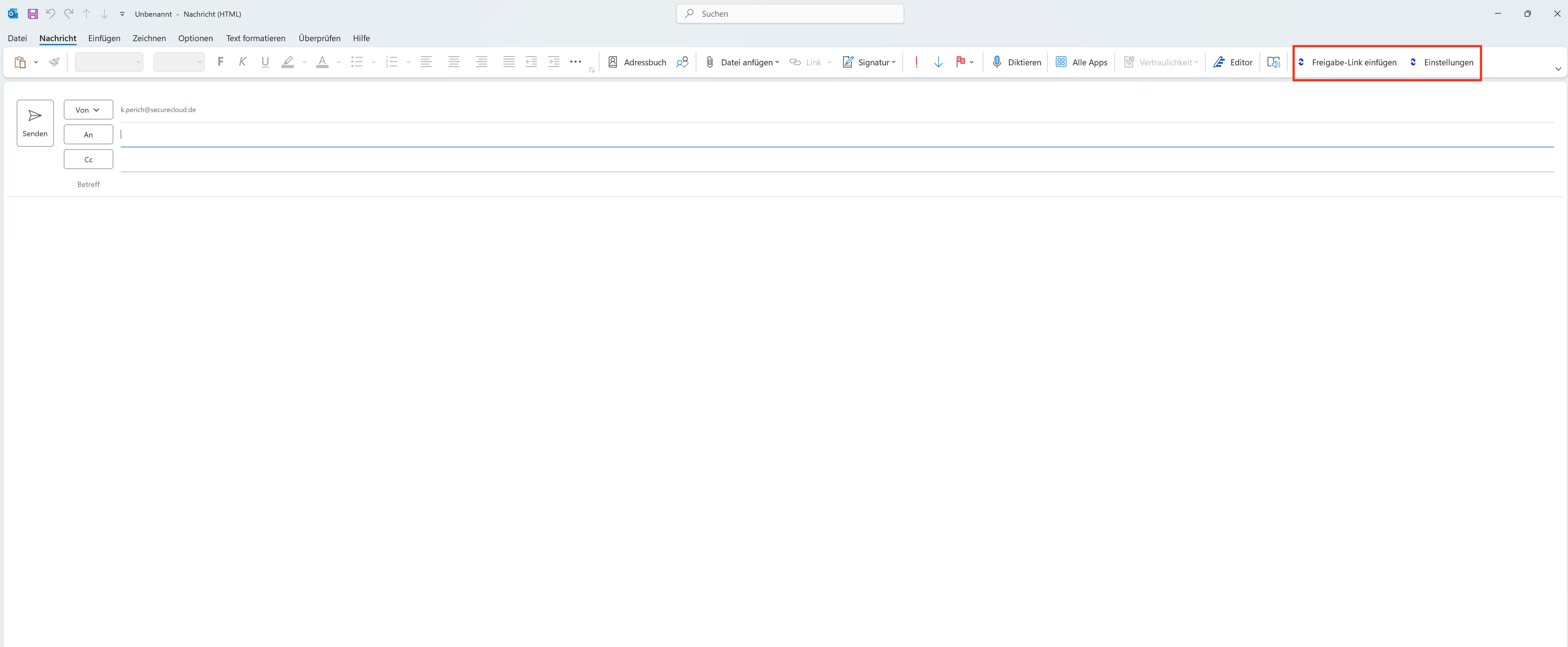Open Adressbuch address book
The height and width of the screenshot is (647, 1568).
(637, 62)
